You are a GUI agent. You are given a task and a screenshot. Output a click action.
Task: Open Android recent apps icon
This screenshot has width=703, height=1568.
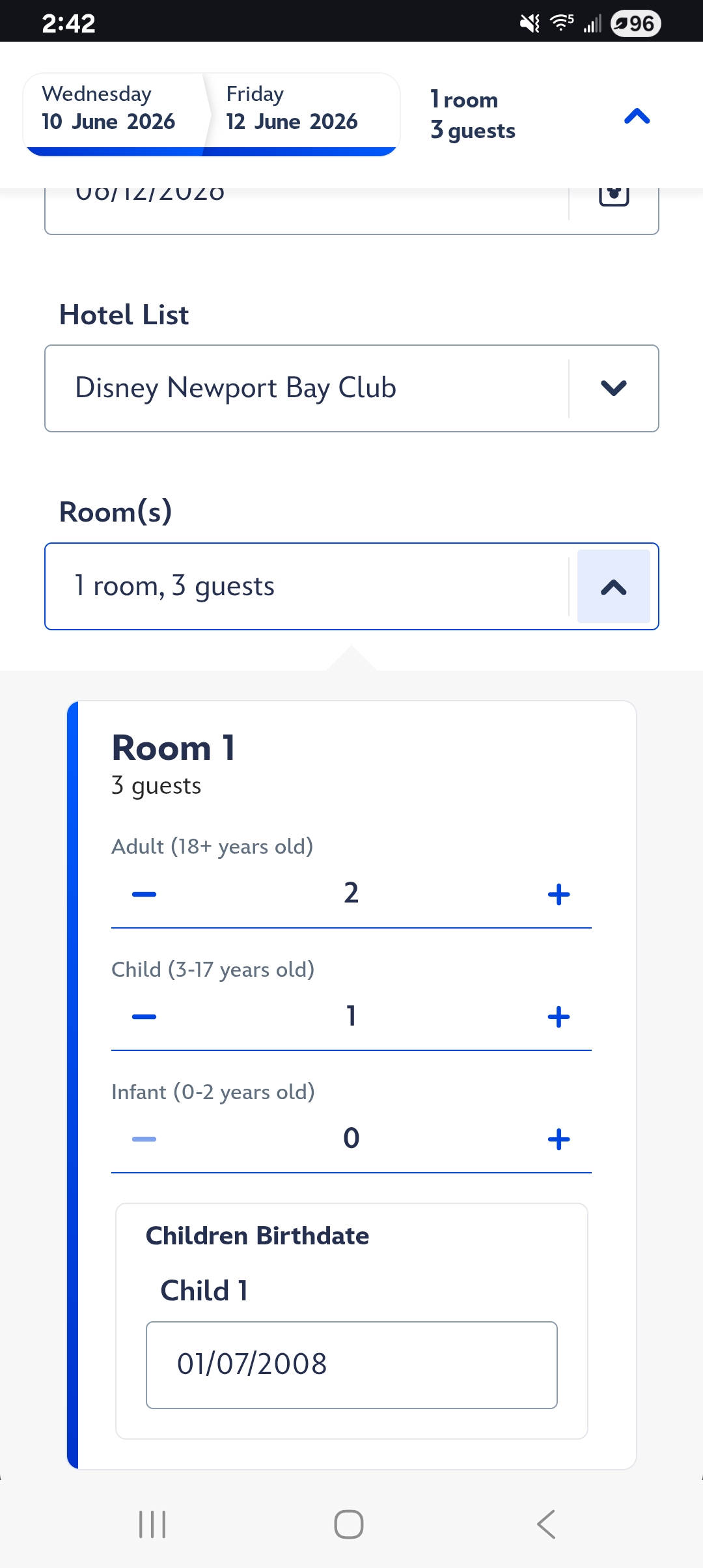coord(153,1524)
